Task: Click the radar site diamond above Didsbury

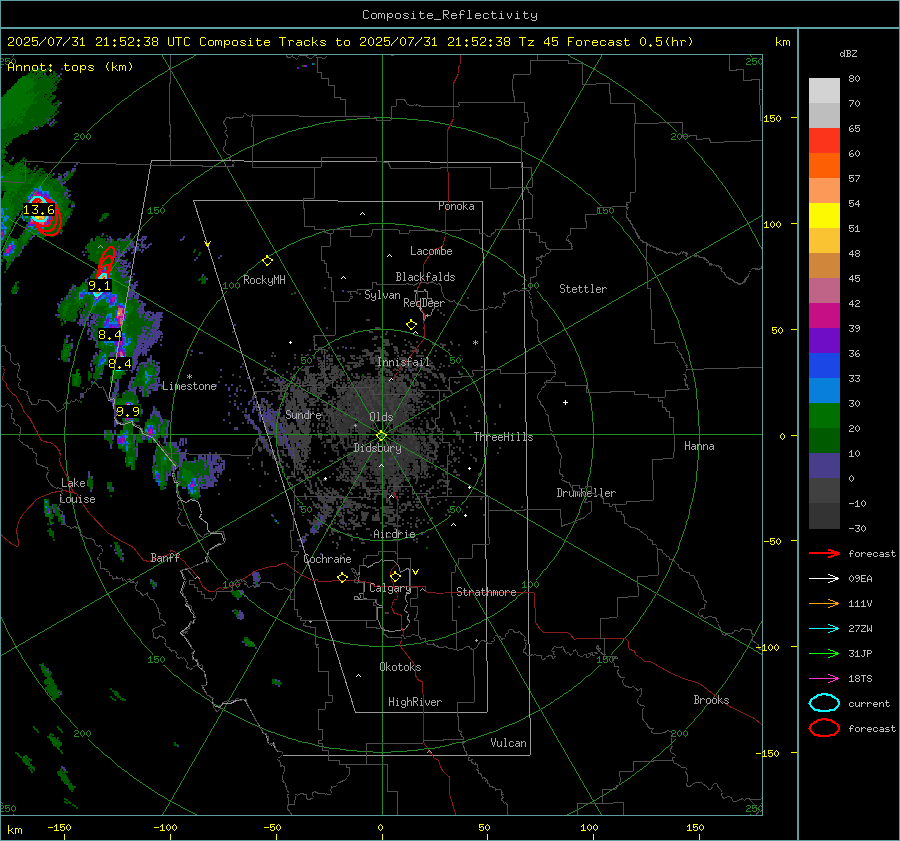Action: 381,436
